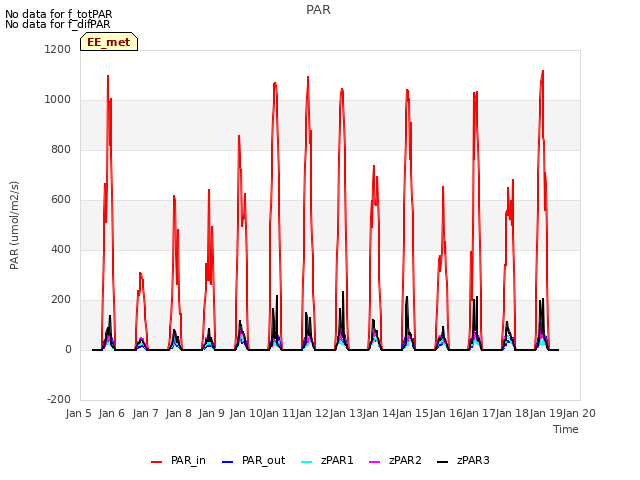
Task: Click cyan zPAR1 legend swatch
Action: [307, 462]
